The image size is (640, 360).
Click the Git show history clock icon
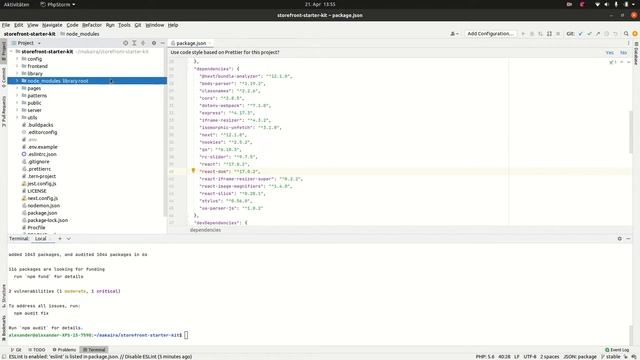607,34
